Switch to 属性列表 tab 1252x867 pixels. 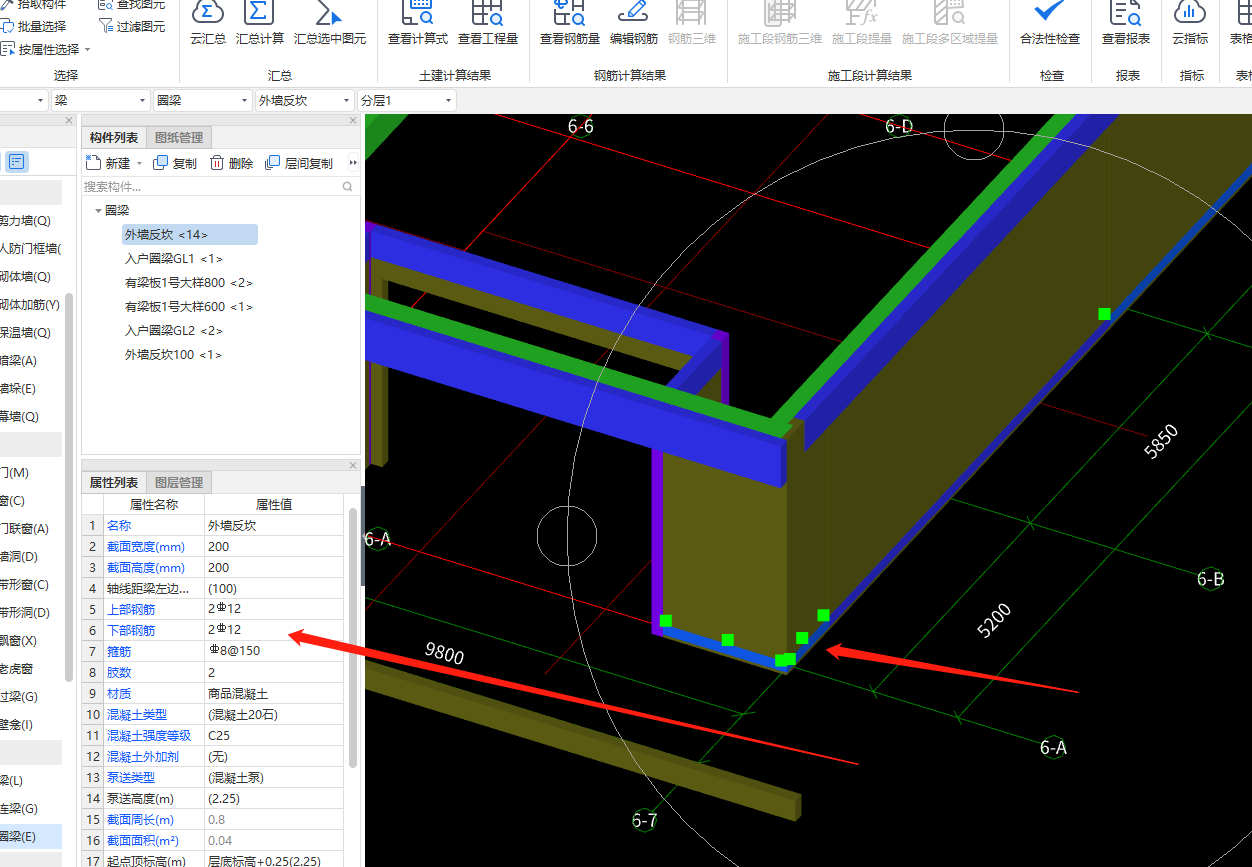(x=114, y=482)
